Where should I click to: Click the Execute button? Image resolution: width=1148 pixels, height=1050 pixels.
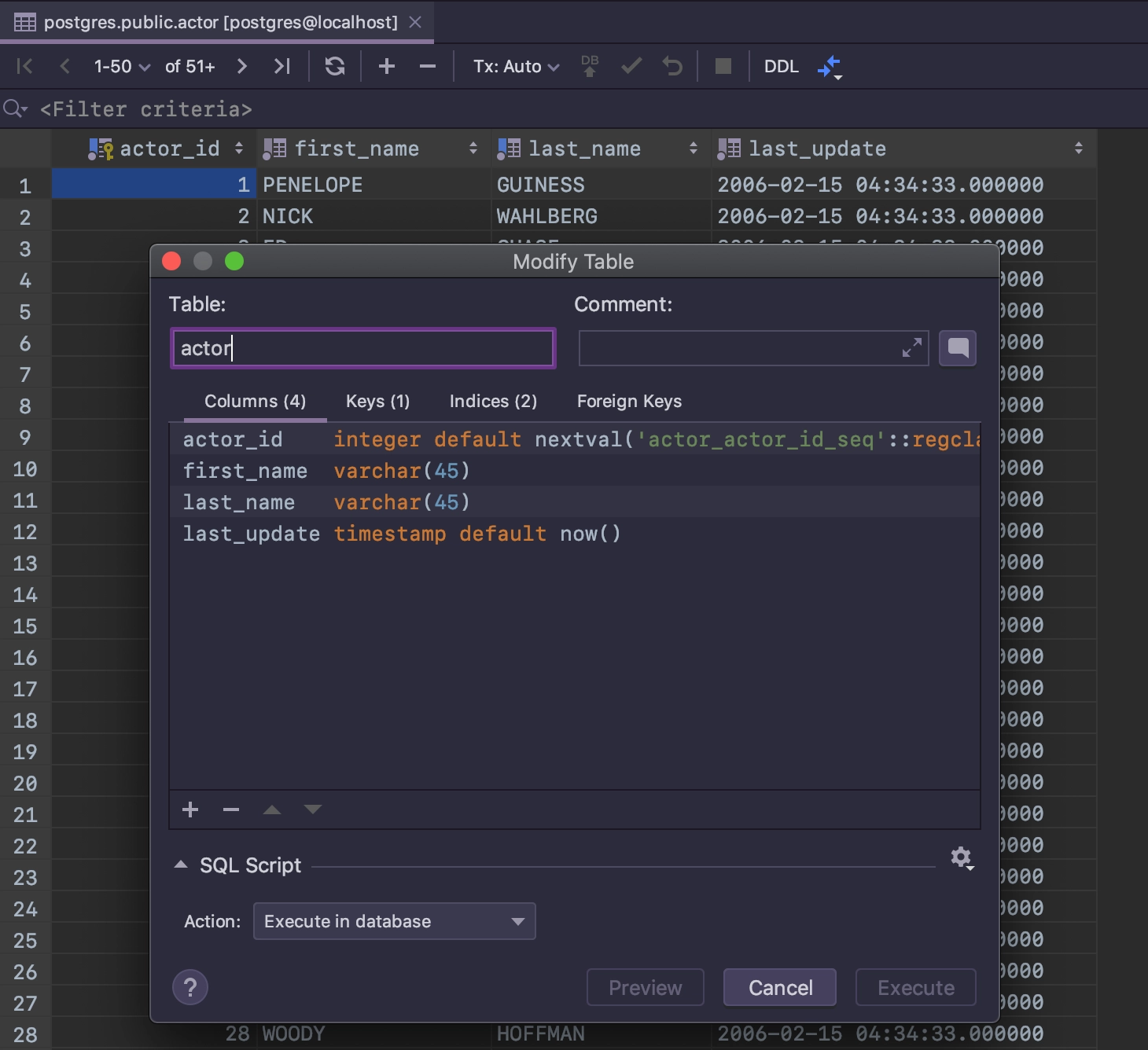(916, 987)
